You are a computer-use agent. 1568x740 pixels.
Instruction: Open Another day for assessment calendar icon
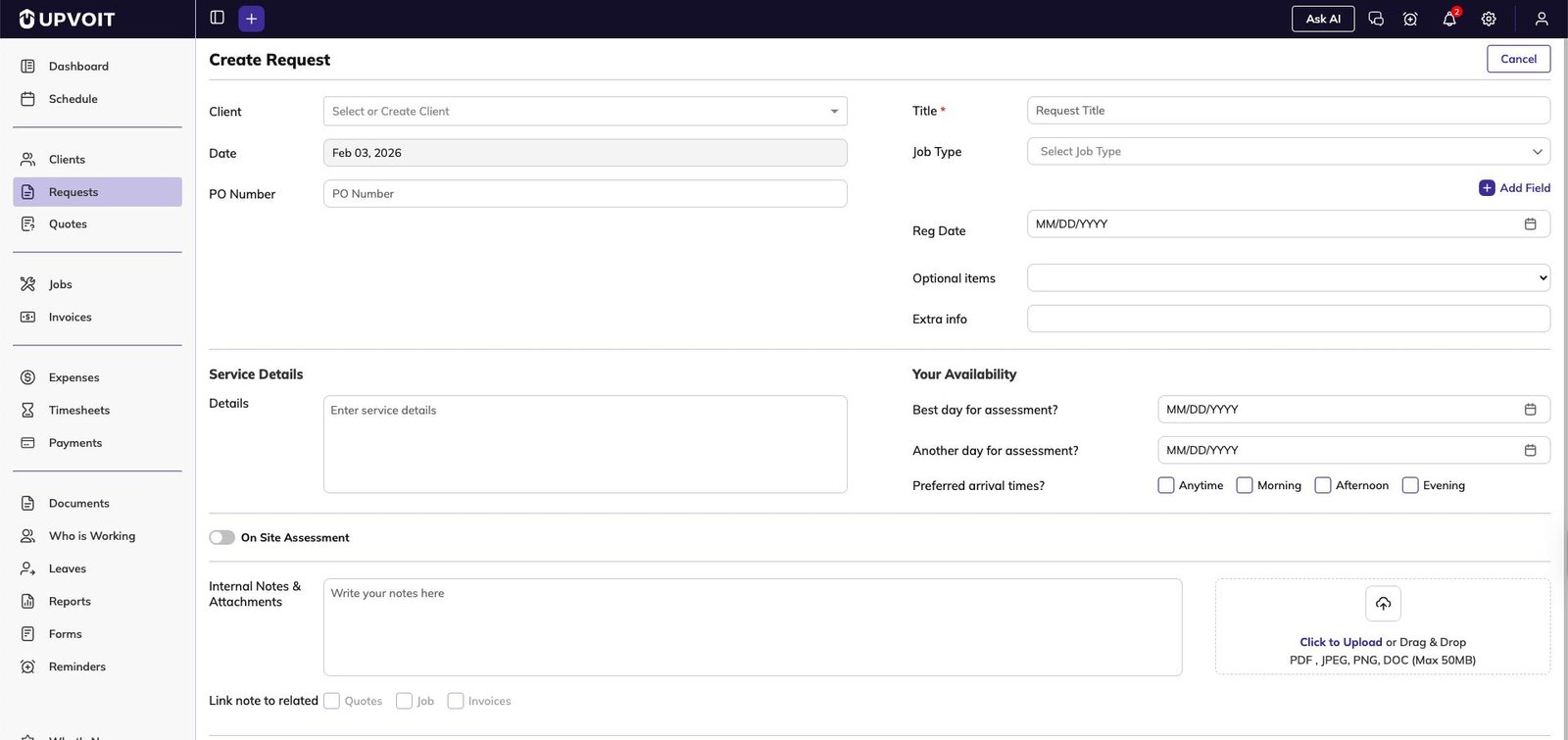[x=1530, y=450]
